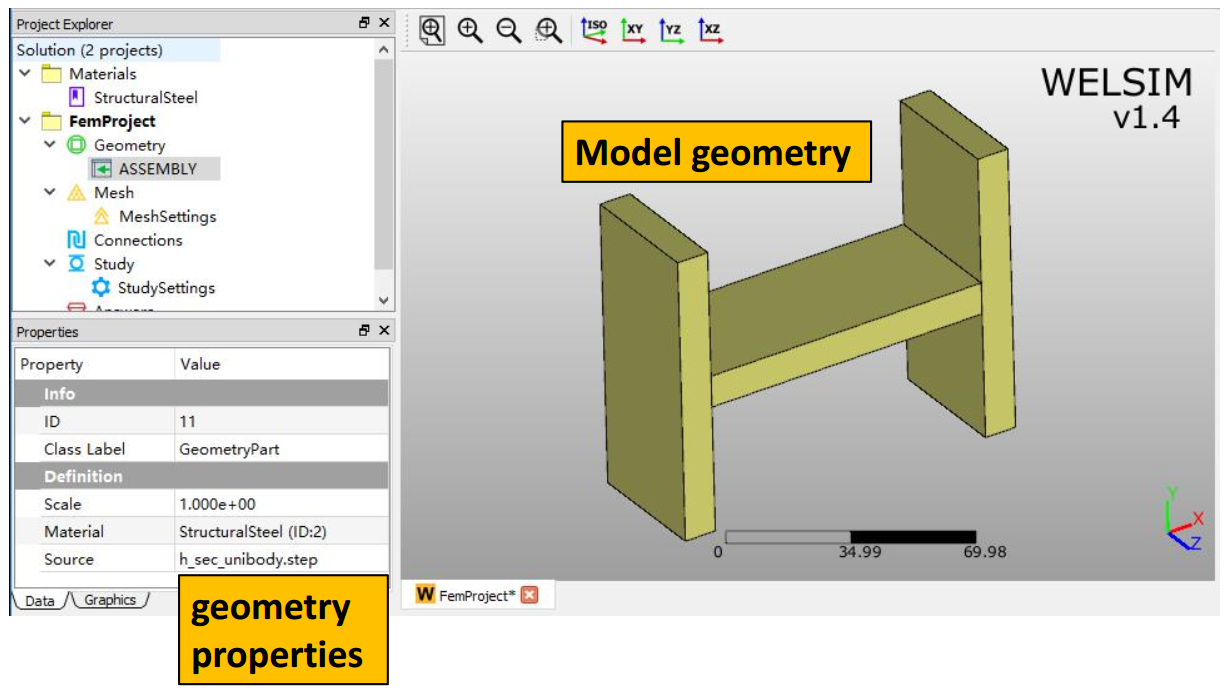Close the FemProject document tab
The width and height of the screenshot is (1231, 693).
[530, 595]
